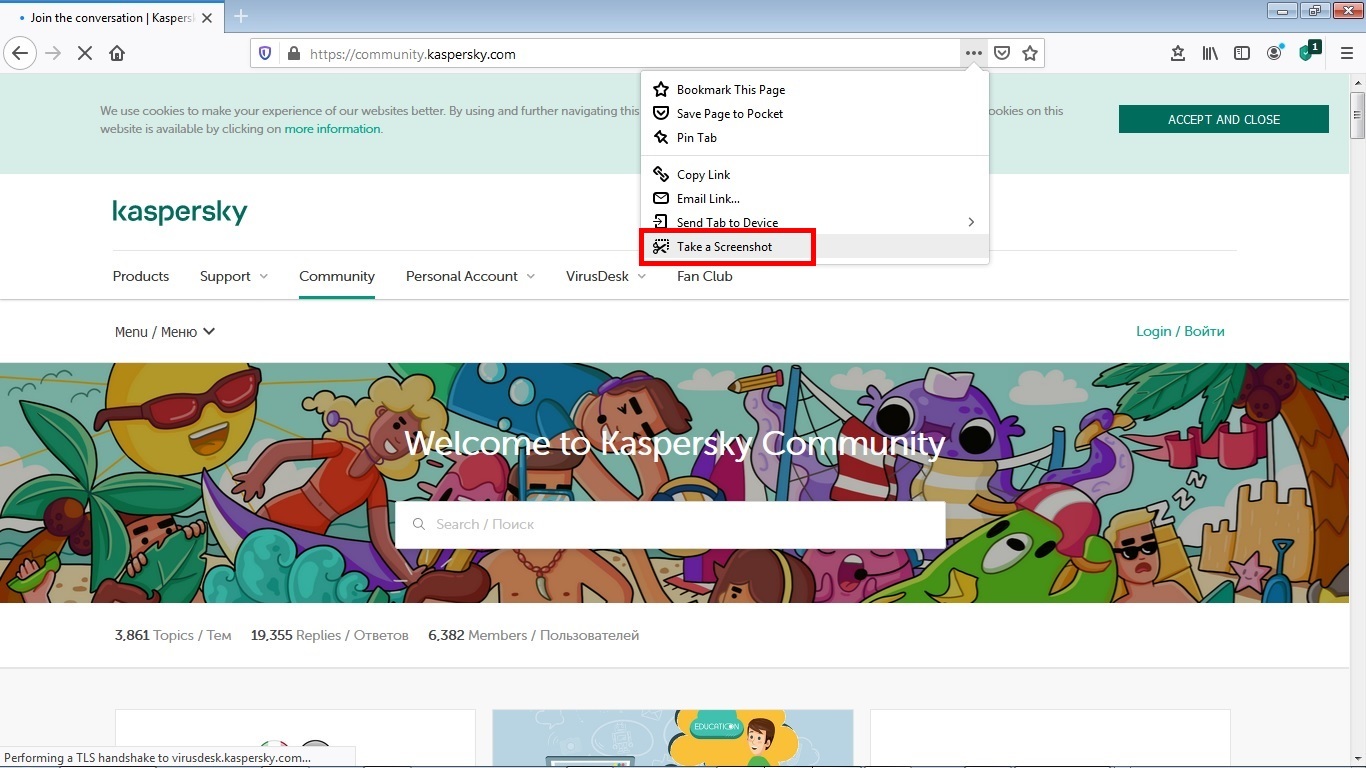Screen dimensions: 1366x768
Task: Expand the VirusDesk dropdown
Action: pos(606,276)
